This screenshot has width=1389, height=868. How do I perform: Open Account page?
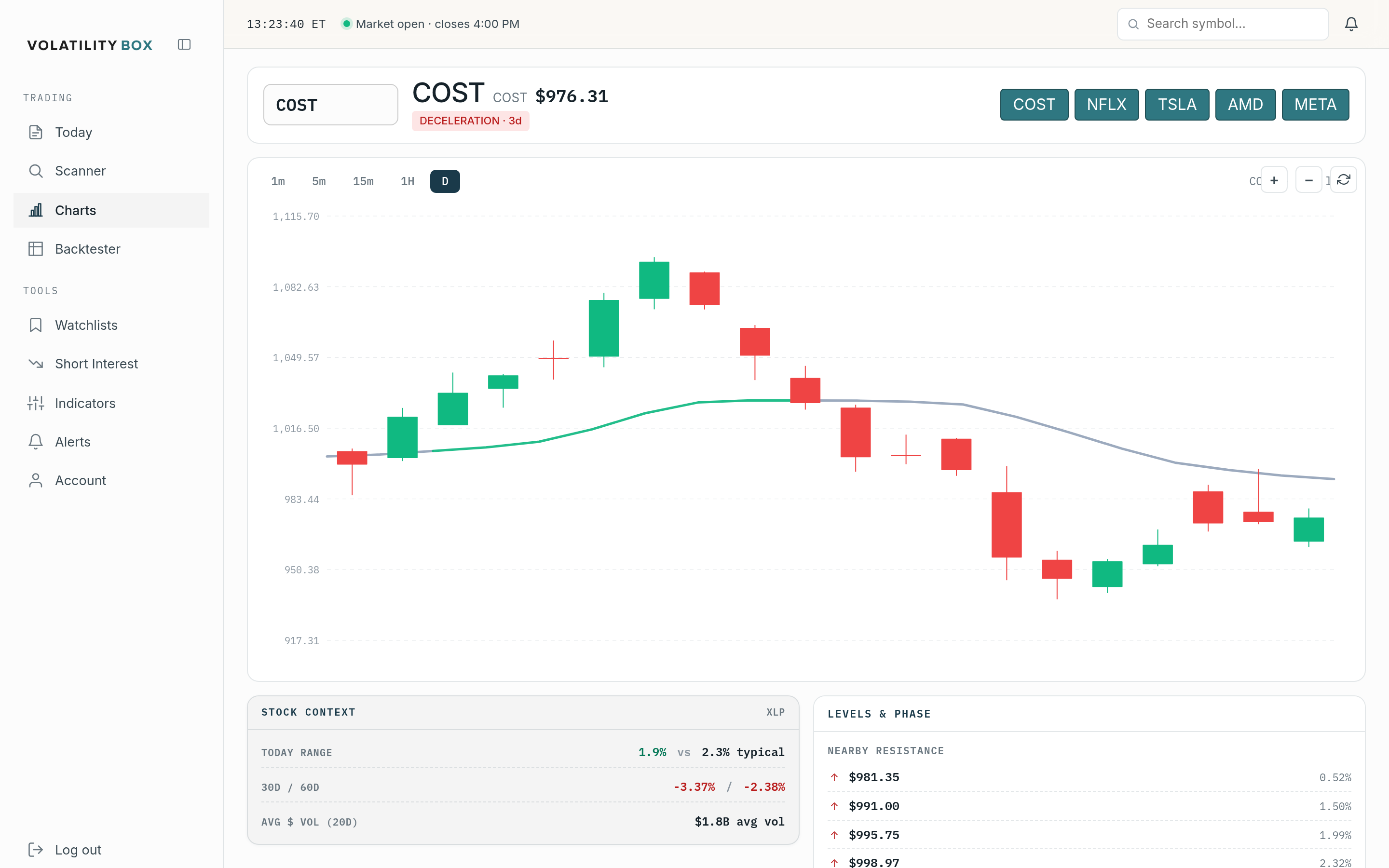pos(111,480)
